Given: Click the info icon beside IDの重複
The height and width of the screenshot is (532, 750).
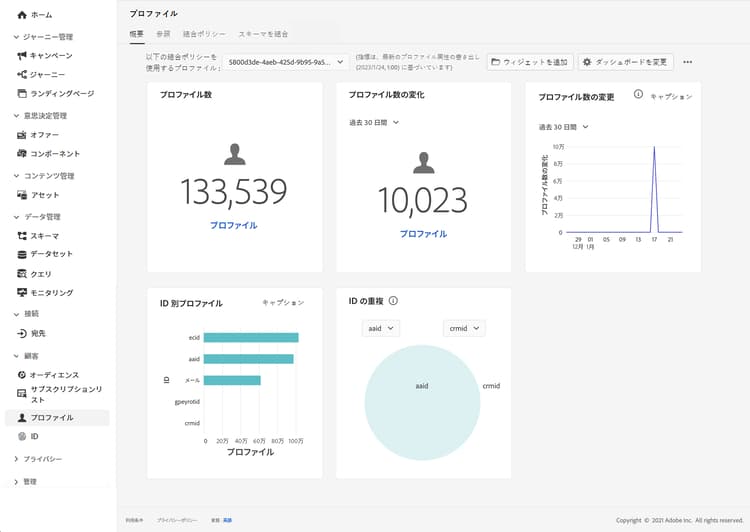Looking at the screenshot, I should click(393, 301).
